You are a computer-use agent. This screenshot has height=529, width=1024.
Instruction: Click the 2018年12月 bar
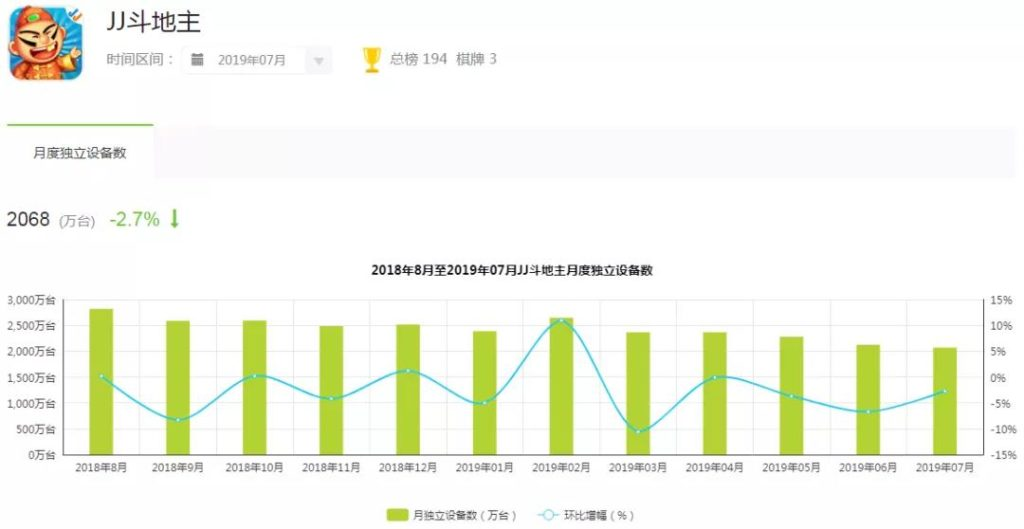[x=408, y=389]
